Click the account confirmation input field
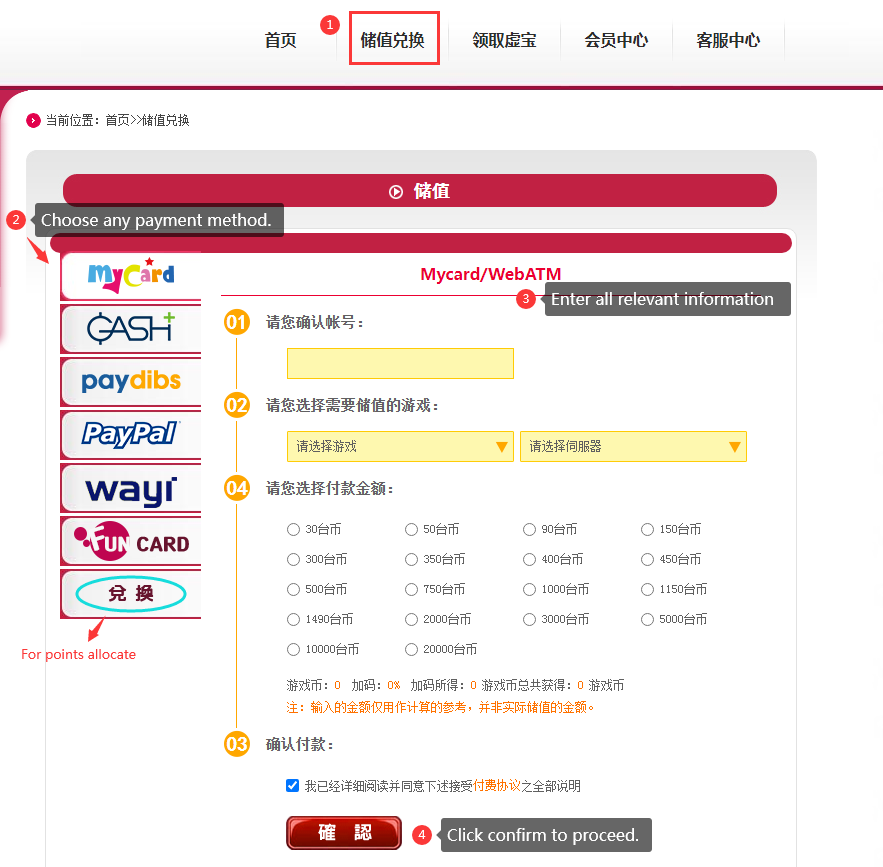This screenshot has width=883, height=867. (400, 363)
